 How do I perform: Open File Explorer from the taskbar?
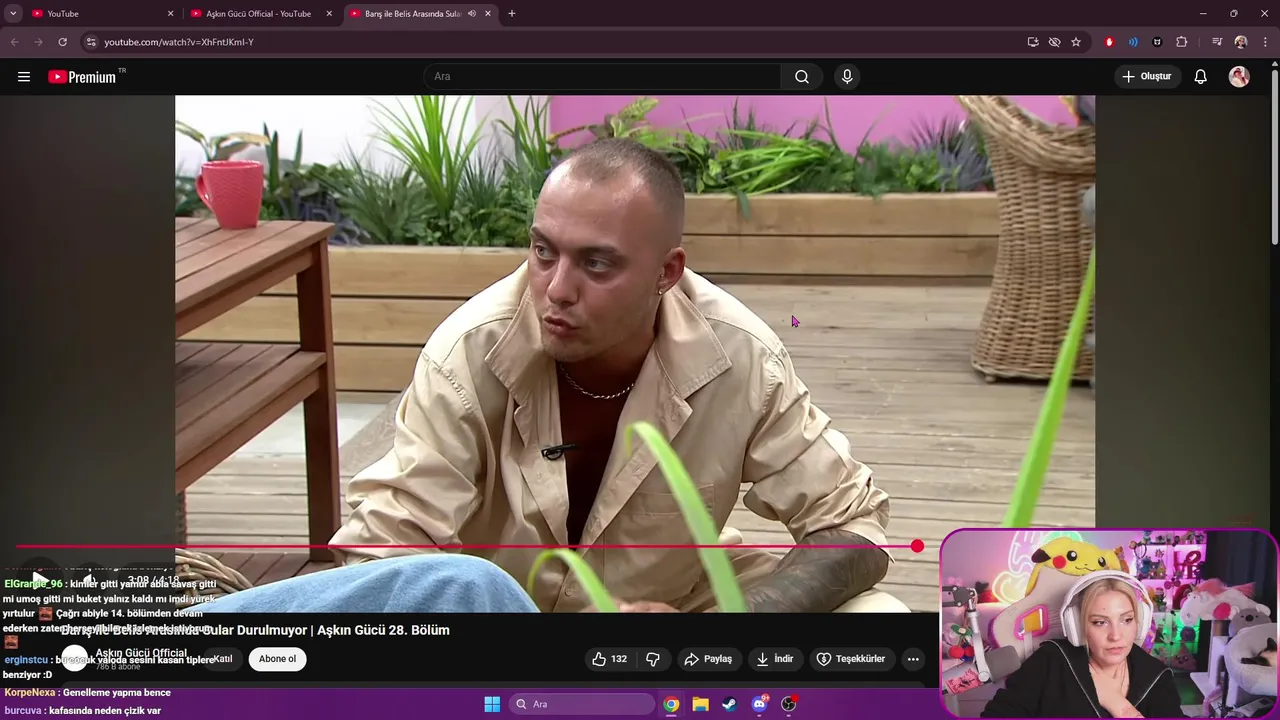pos(700,704)
